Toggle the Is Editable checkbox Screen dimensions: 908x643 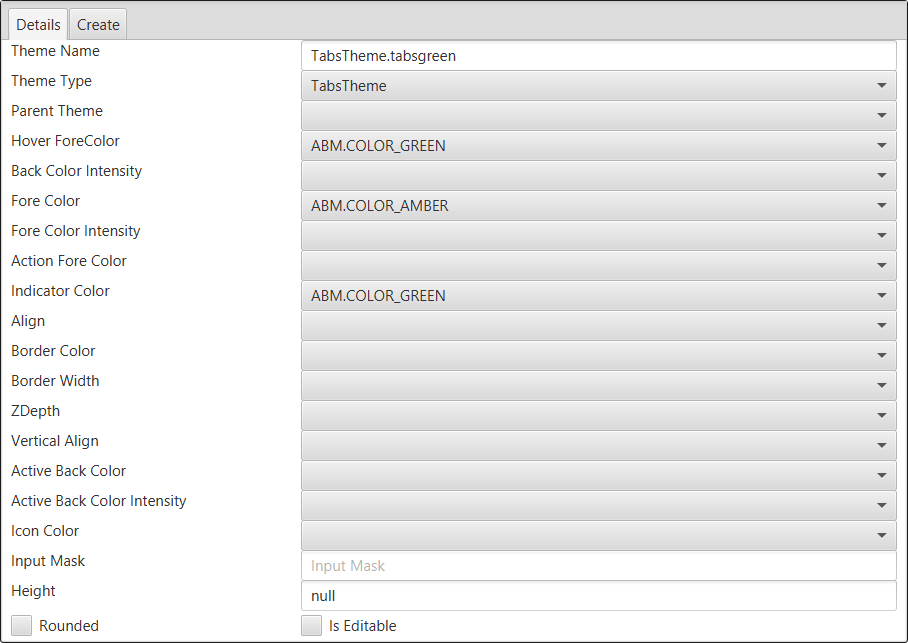point(312,626)
